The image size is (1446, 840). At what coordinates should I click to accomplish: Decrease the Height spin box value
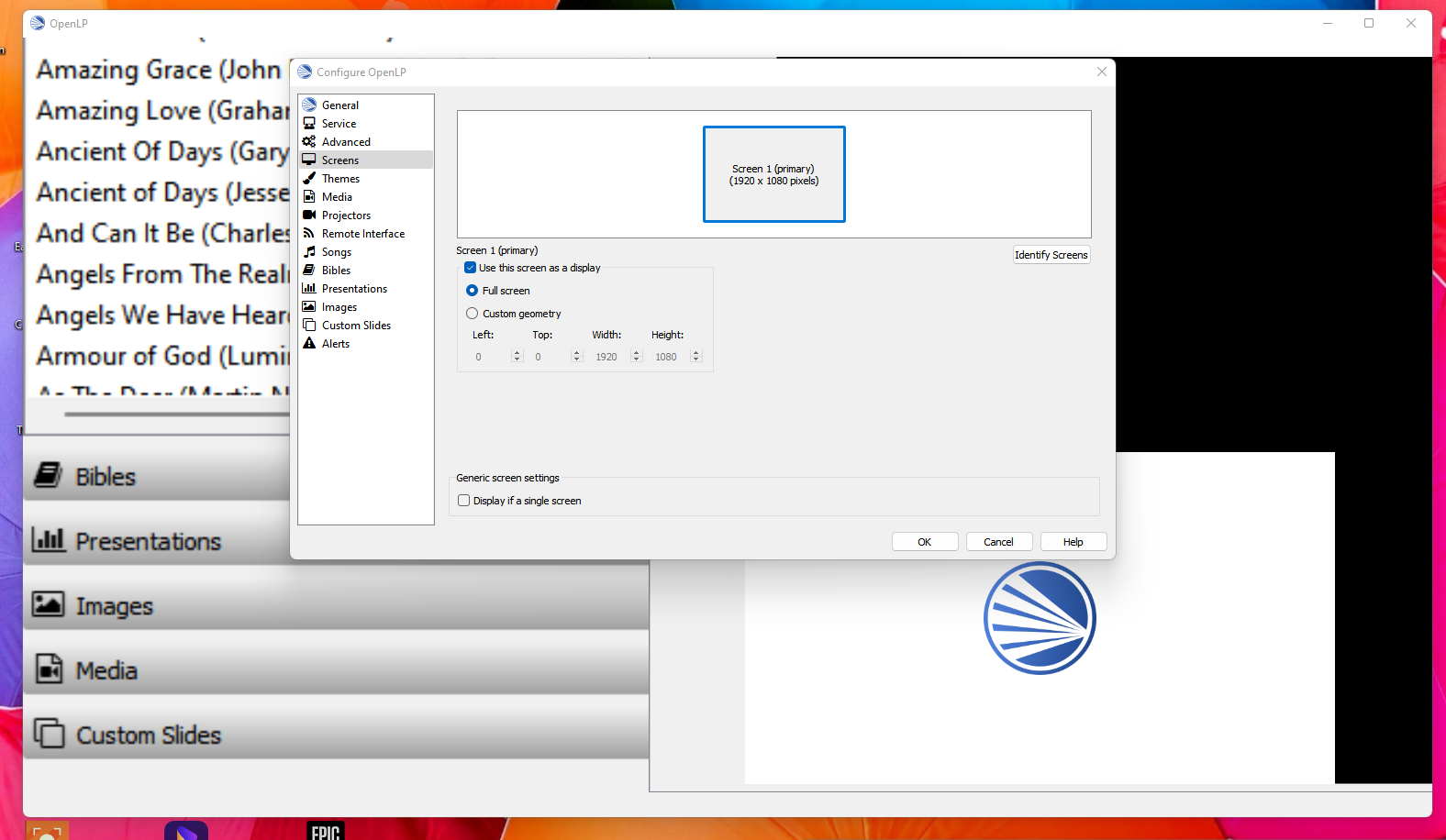coord(695,359)
